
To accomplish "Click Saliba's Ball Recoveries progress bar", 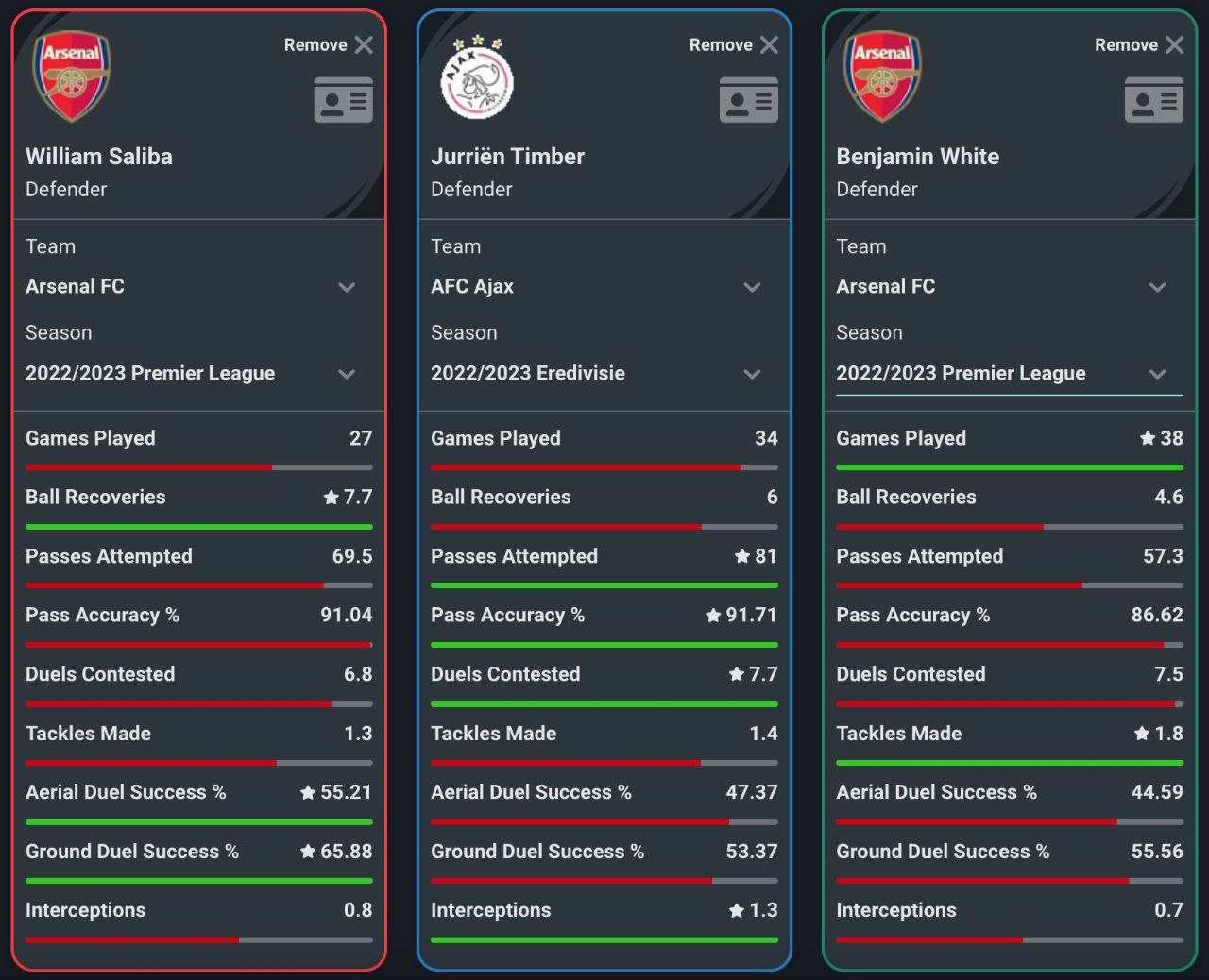I will coord(198,527).
